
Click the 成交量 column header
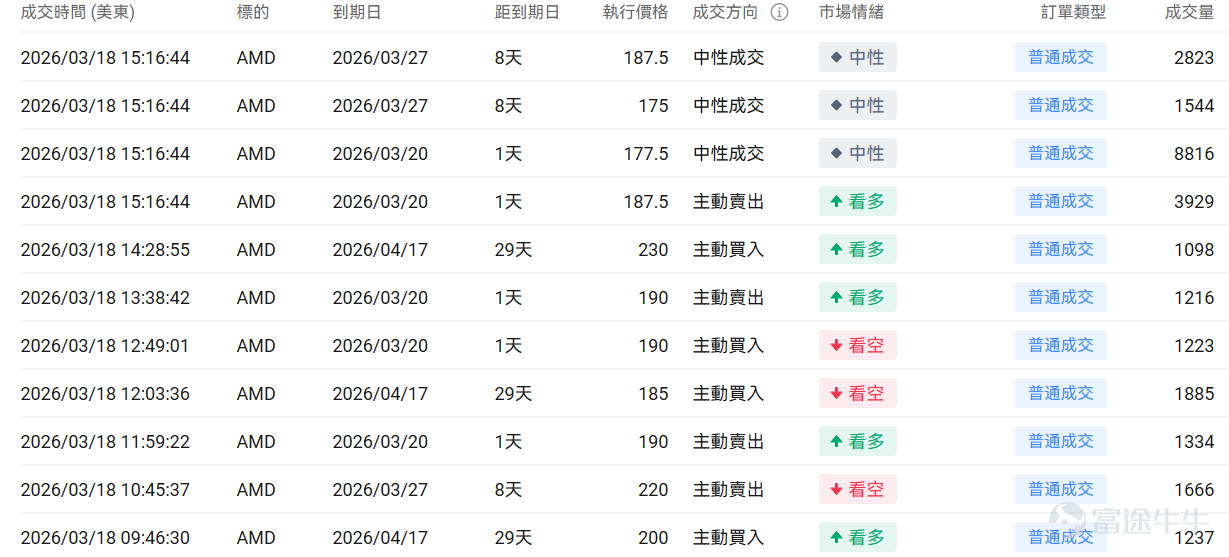[x=1190, y=13]
